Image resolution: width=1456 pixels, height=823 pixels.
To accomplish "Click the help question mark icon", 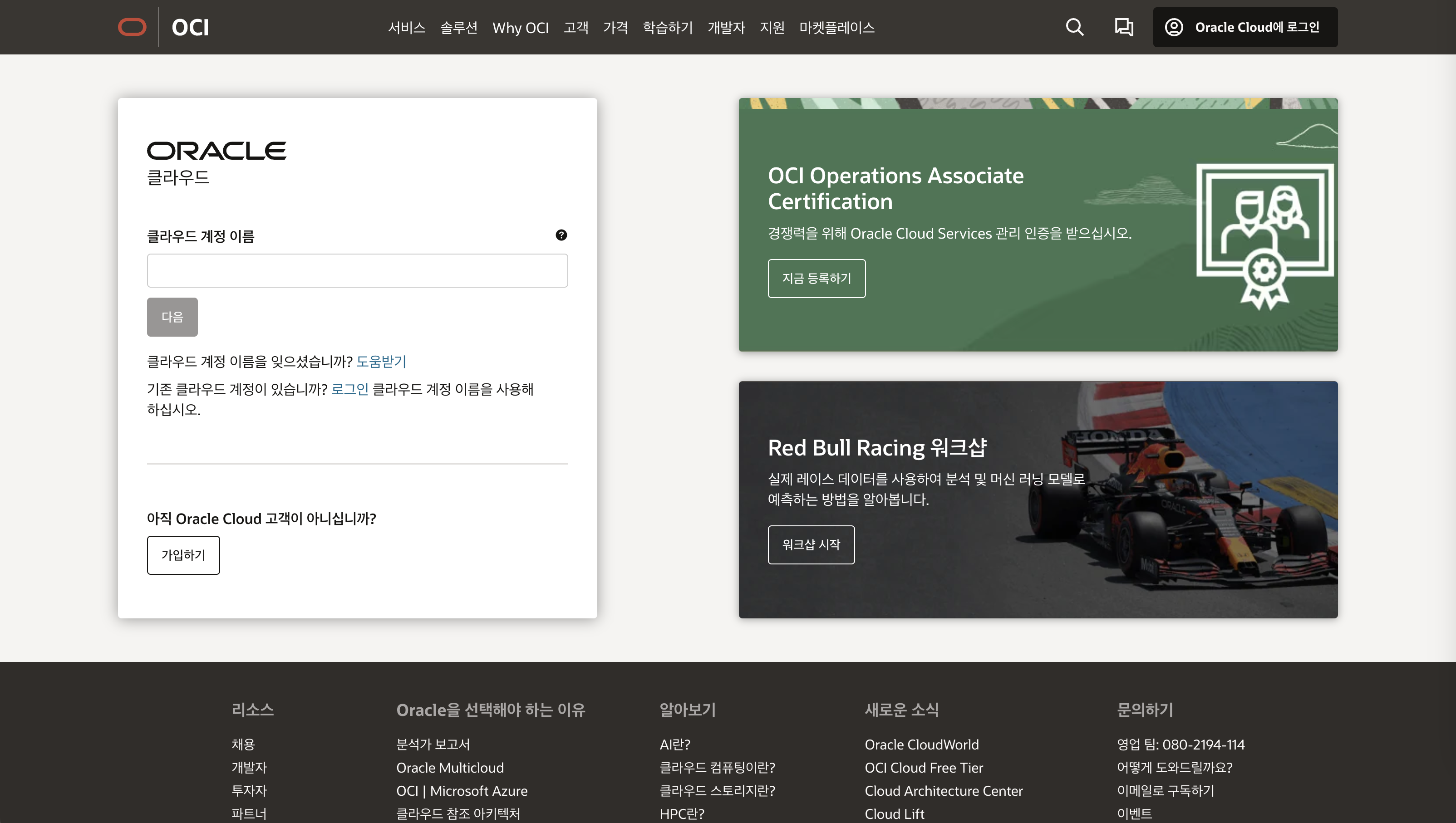I will point(561,235).
